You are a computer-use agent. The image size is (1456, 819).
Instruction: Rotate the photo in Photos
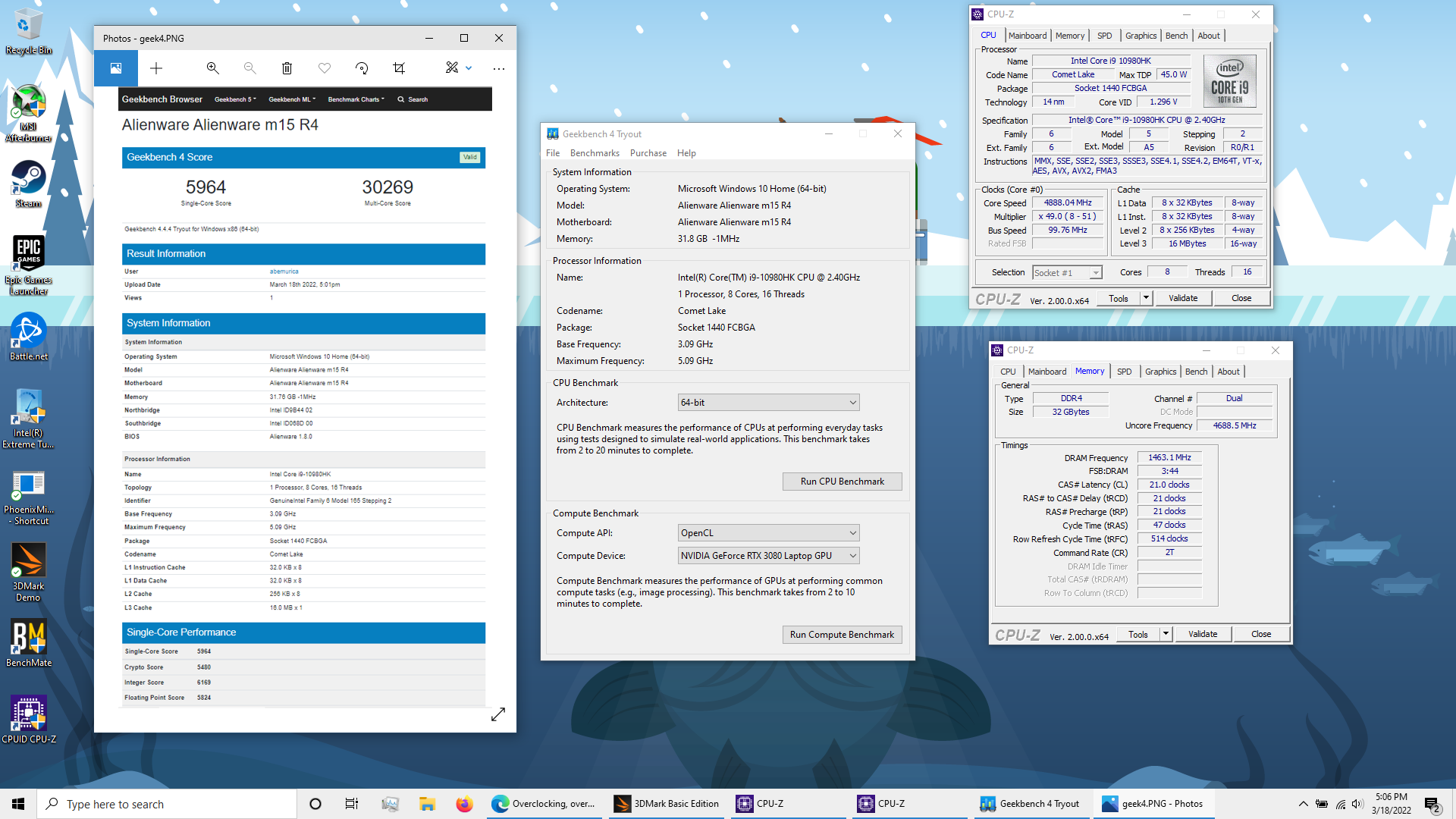click(362, 68)
